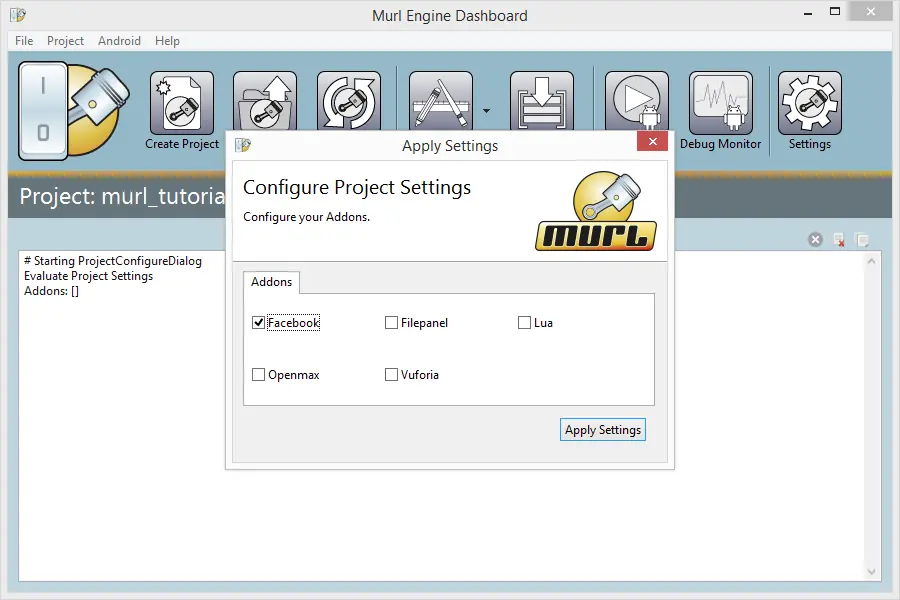The height and width of the screenshot is (600, 900).
Task: Enable the Openmax addon checkbox
Action: coord(258,374)
